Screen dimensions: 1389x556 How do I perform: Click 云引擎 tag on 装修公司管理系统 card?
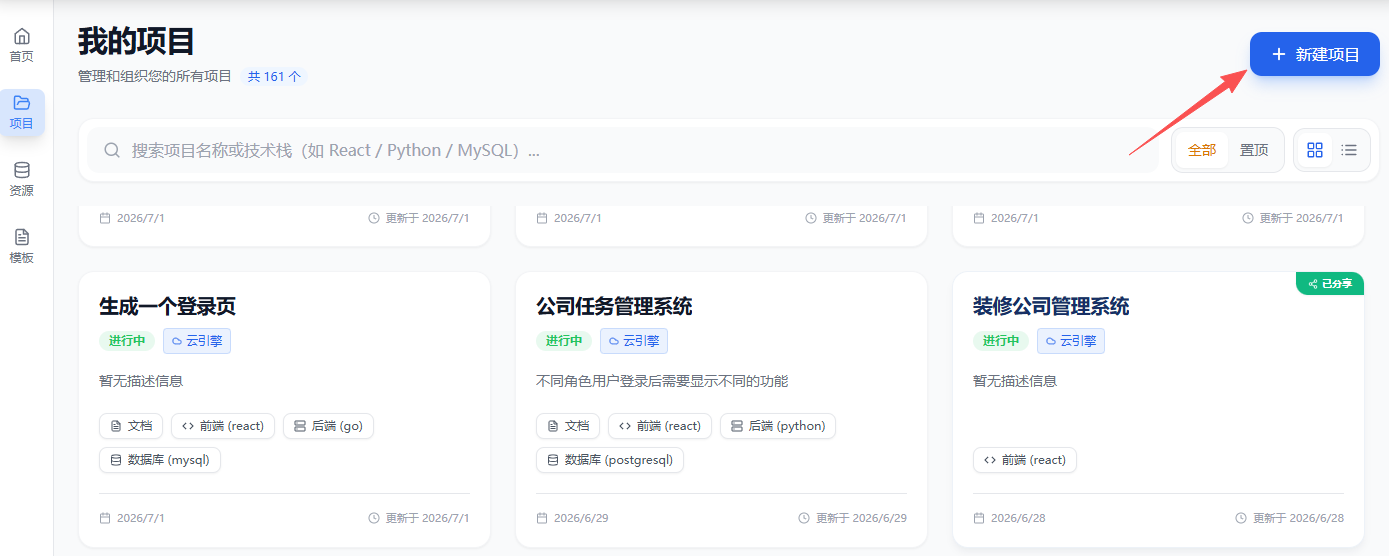1071,341
